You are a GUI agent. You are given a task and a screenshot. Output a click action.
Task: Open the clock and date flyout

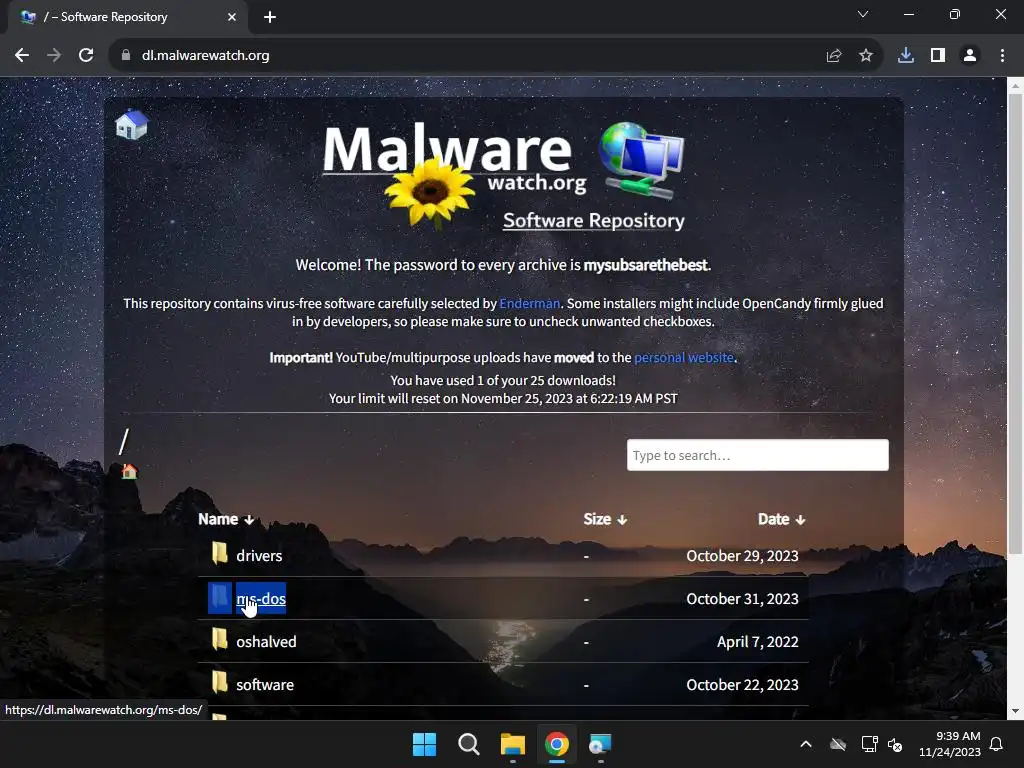click(950, 744)
